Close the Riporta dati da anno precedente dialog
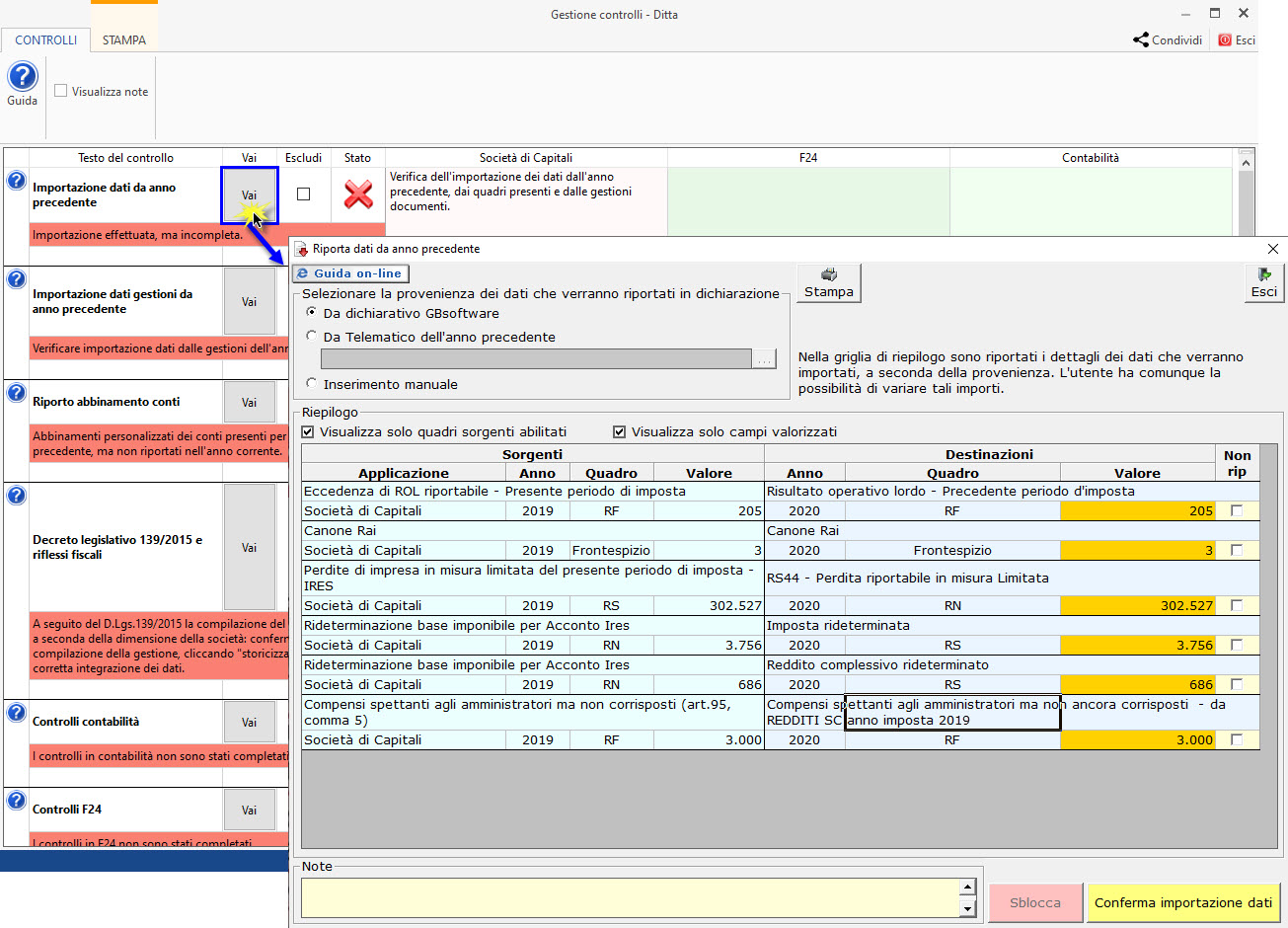This screenshot has width=1288, height=928. [1273, 249]
